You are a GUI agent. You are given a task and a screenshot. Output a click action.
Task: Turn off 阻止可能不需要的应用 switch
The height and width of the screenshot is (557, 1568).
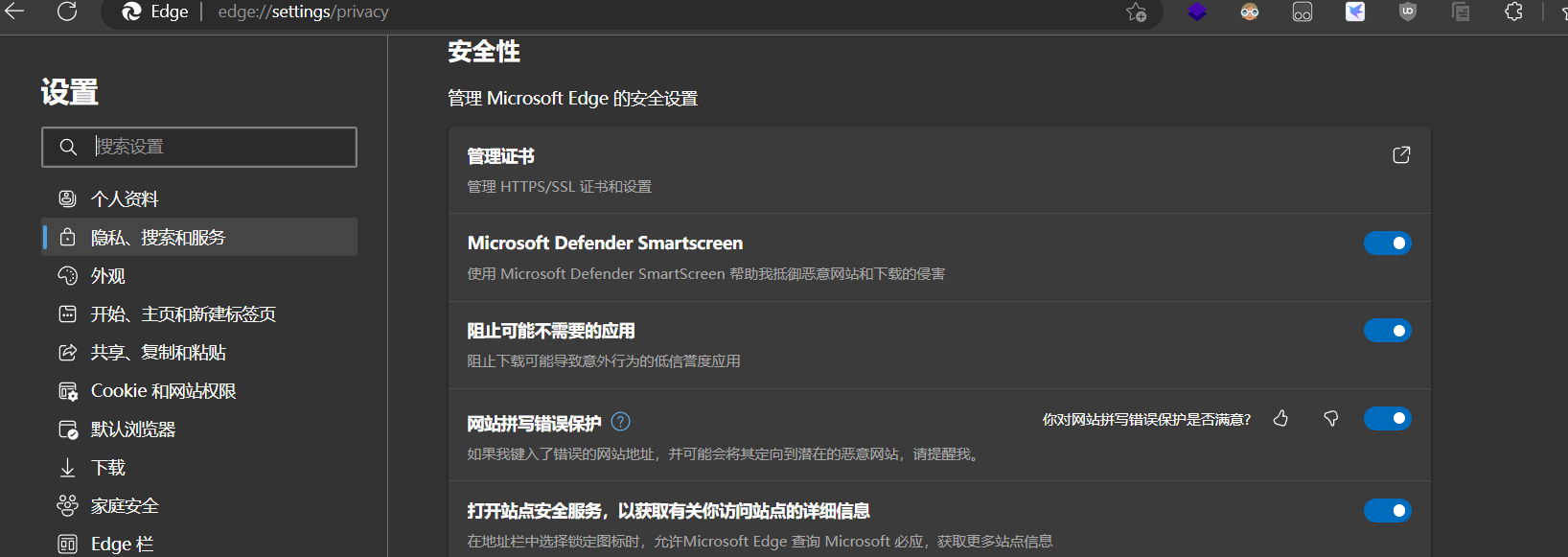point(1388,331)
